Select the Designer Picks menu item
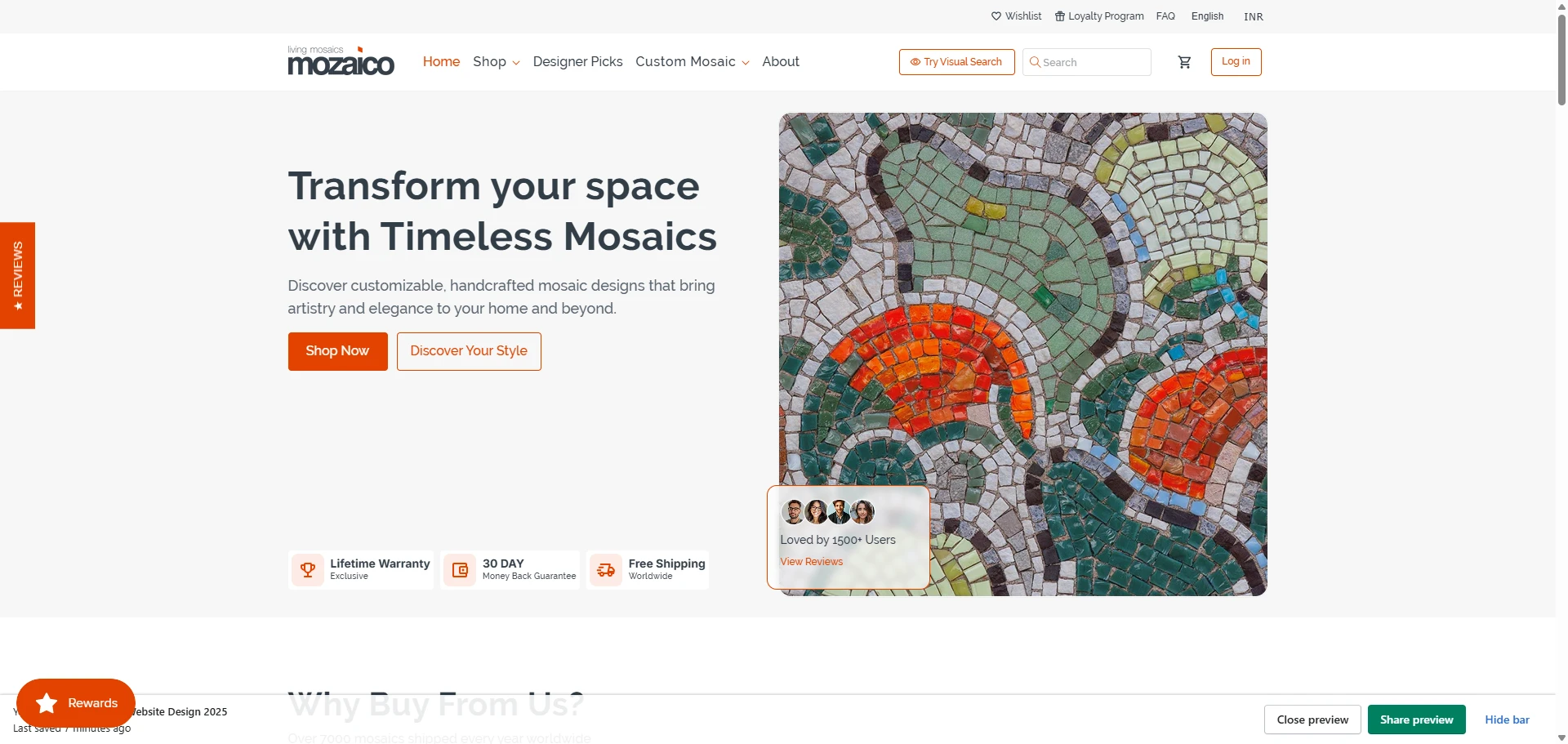 click(577, 61)
